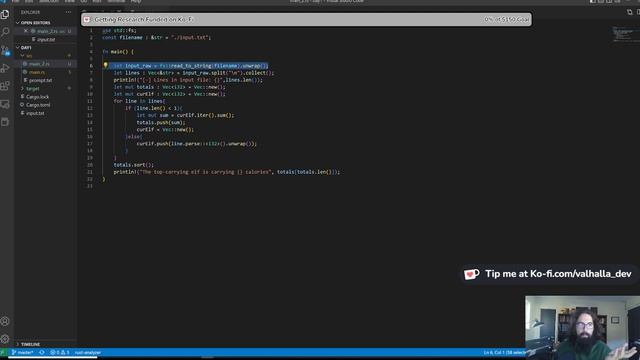The image size is (640, 360).
Task: Open the Extensions view
Action: [5, 86]
